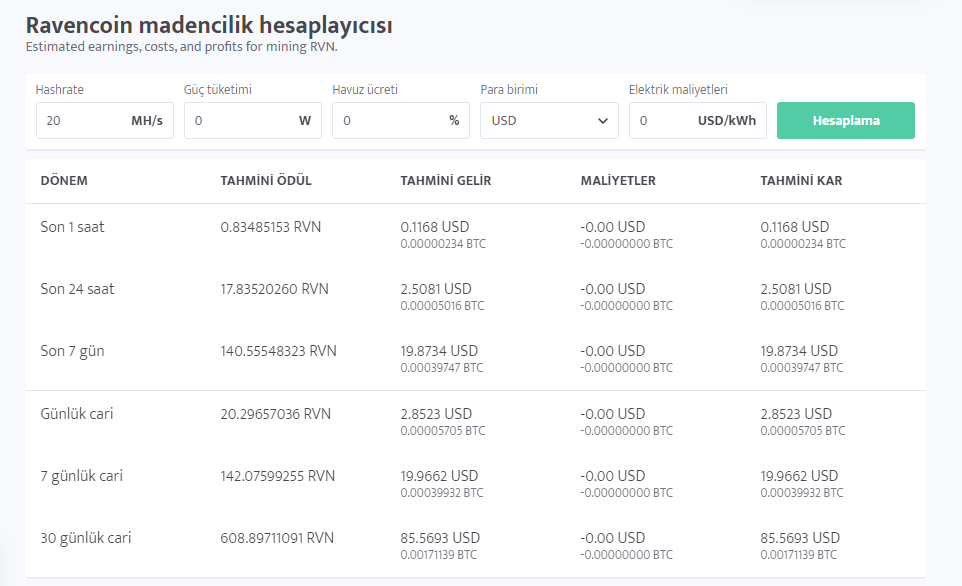Image resolution: width=962 pixels, height=586 pixels.
Task: Focus the Havuz ücreti input field
Action: 401,120
